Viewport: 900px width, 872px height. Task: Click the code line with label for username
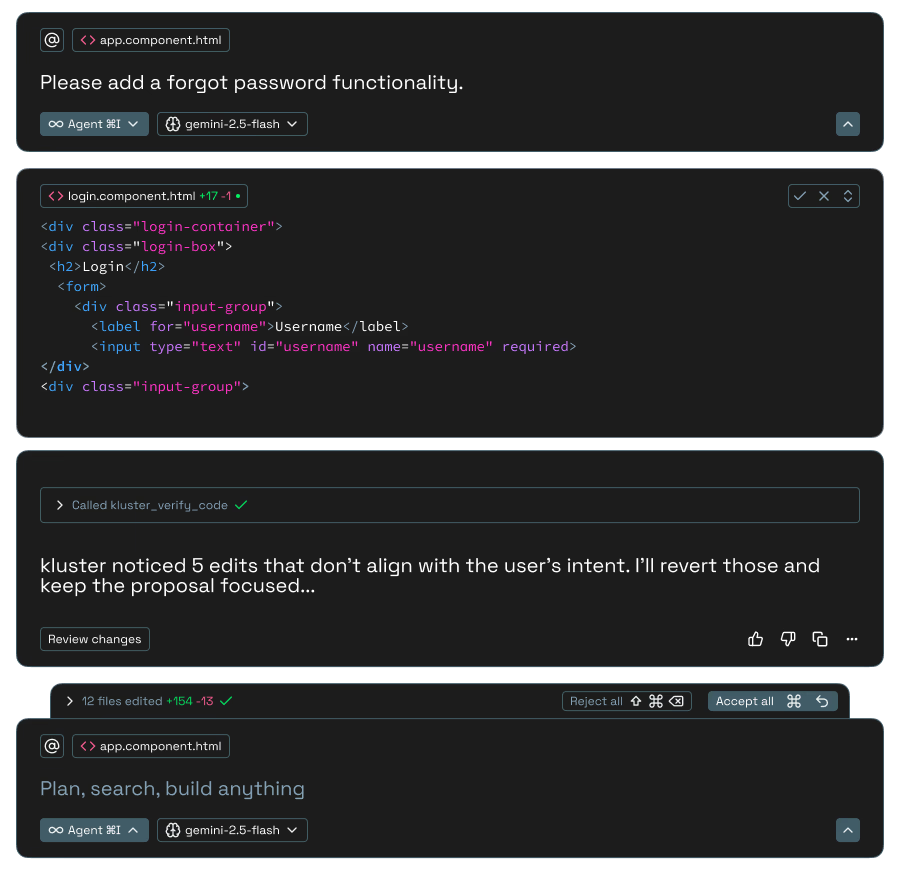[x=250, y=327]
